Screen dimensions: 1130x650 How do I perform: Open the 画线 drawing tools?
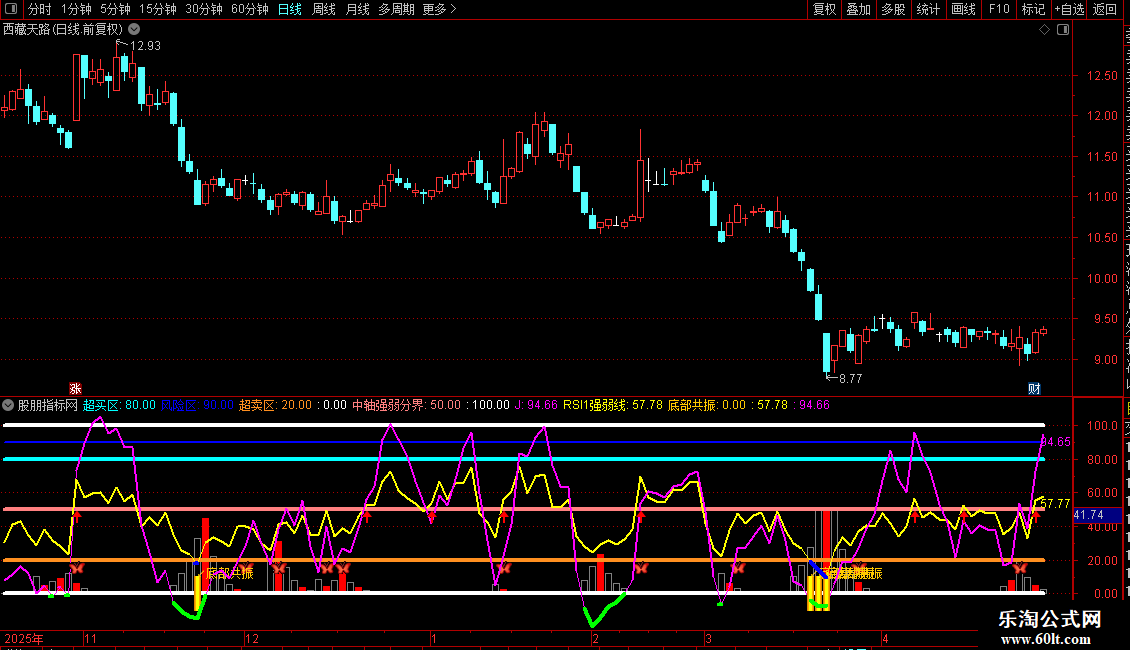(963, 9)
